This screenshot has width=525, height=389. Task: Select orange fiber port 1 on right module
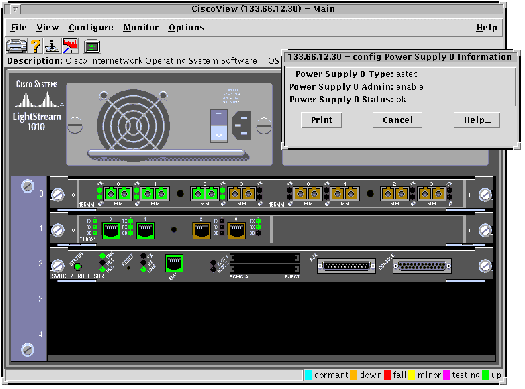[x=345, y=194]
